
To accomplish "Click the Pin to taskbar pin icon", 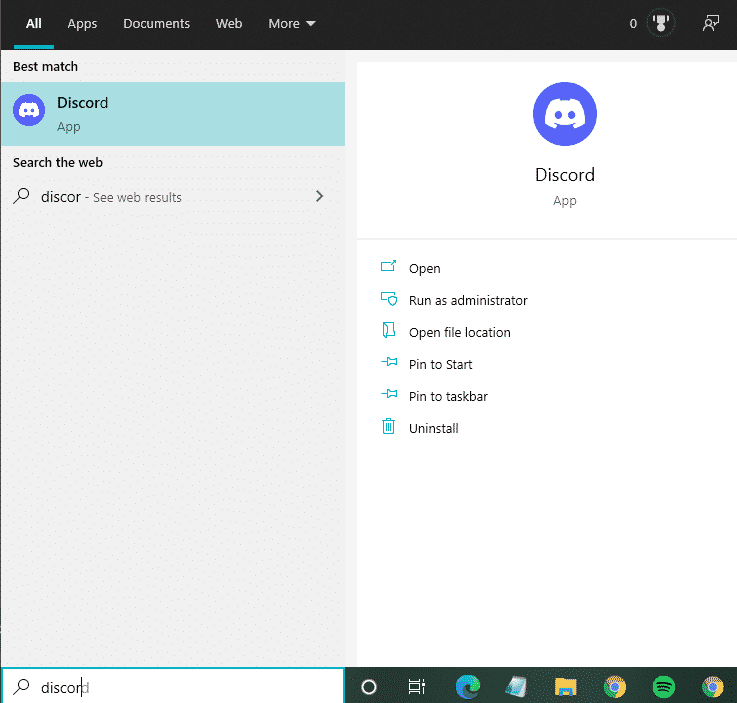I will pyautogui.click(x=389, y=394).
